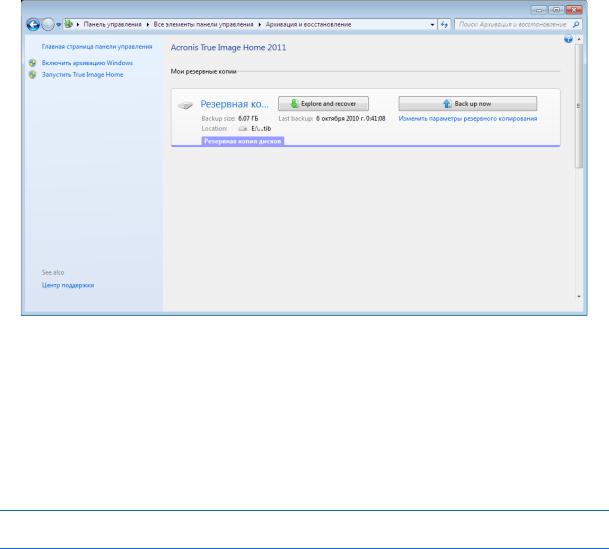
Task: Click the drive icon next to Location path
Action: click(x=243, y=129)
